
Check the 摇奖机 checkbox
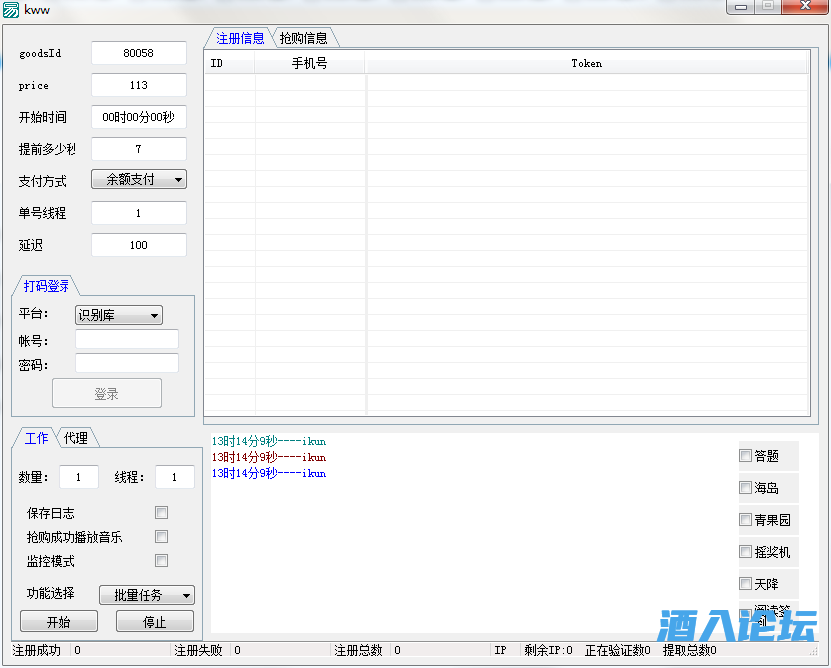click(745, 552)
